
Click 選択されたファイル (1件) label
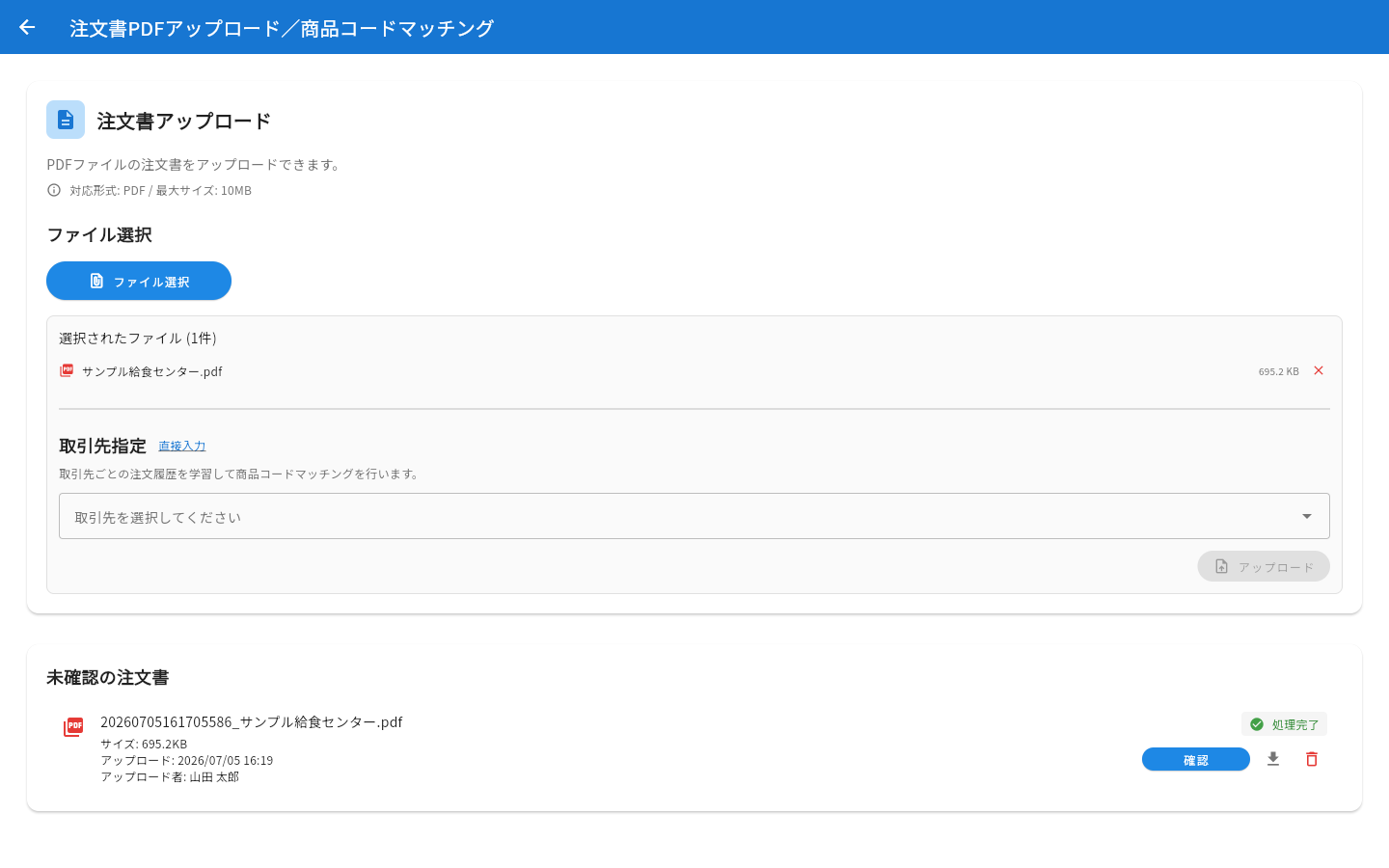138,338
